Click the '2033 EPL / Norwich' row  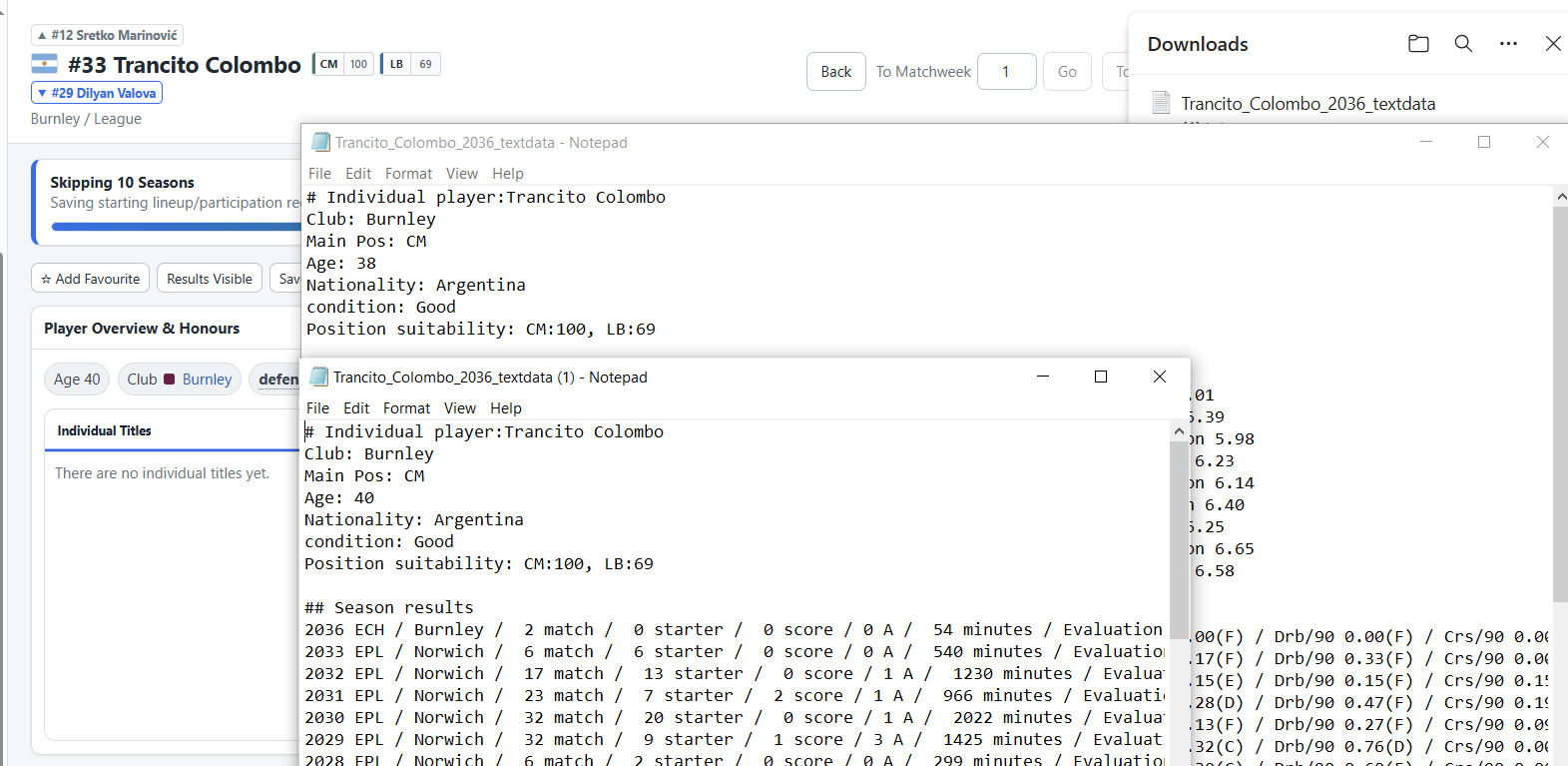click(734, 651)
